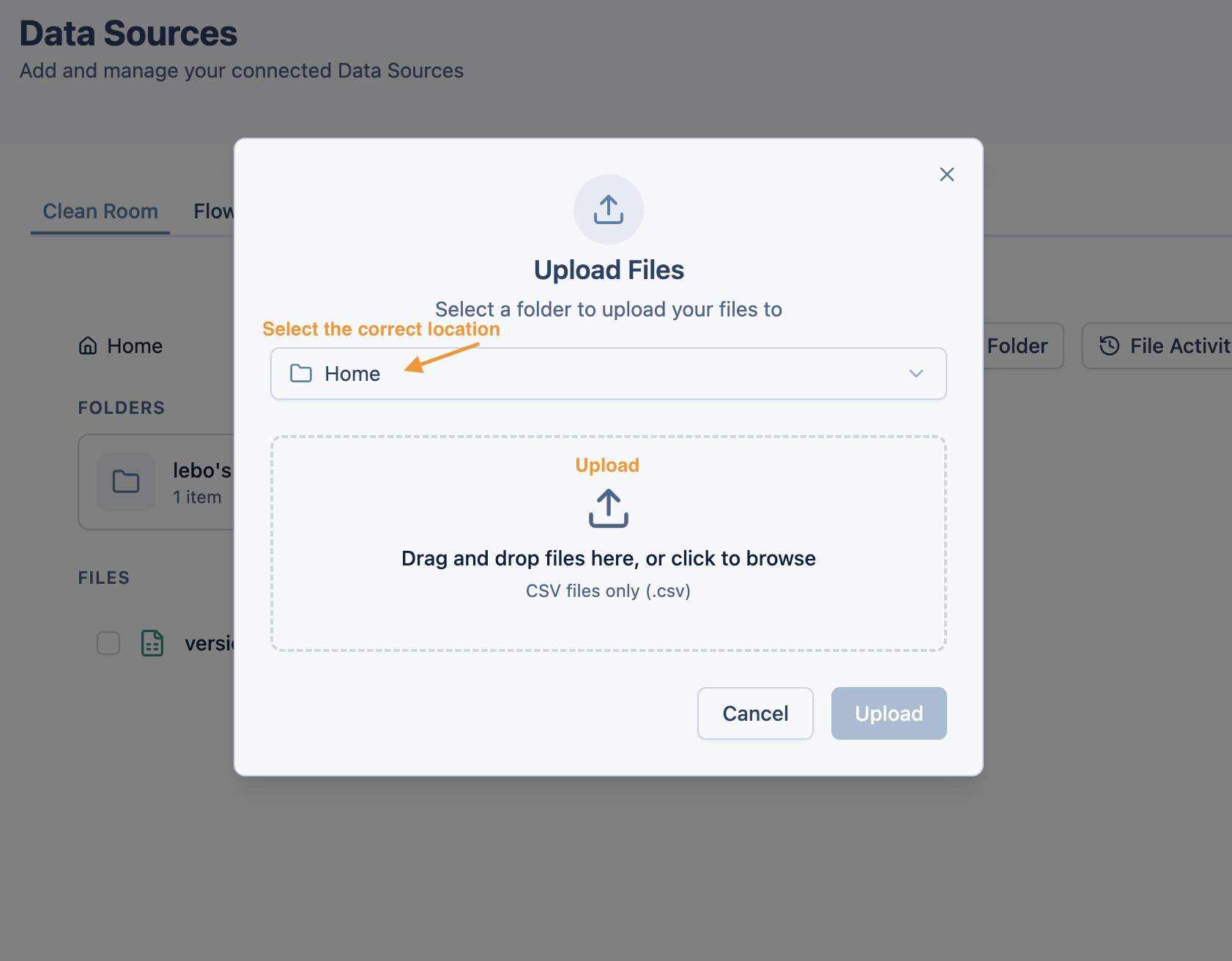1232x961 pixels.
Task: Click the upload arrow in drop zone
Action: point(608,508)
